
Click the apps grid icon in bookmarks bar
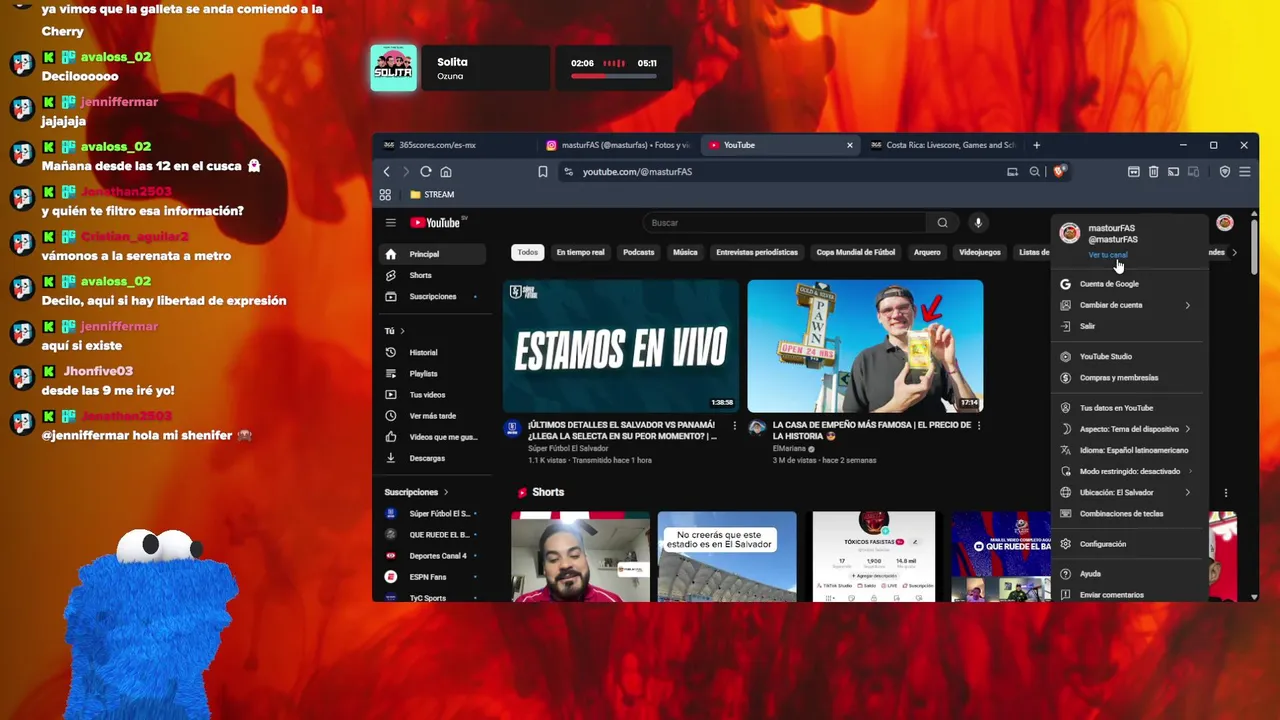pos(386,194)
